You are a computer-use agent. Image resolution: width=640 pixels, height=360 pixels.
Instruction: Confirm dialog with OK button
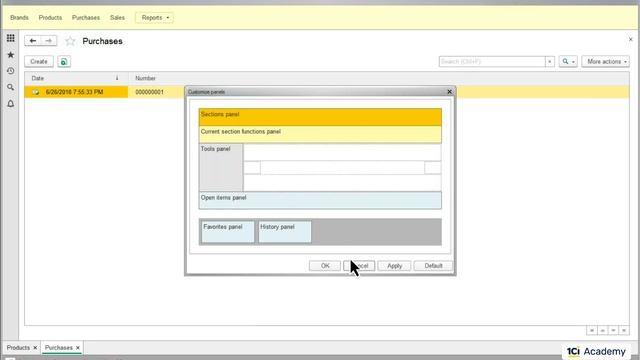click(325, 266)
